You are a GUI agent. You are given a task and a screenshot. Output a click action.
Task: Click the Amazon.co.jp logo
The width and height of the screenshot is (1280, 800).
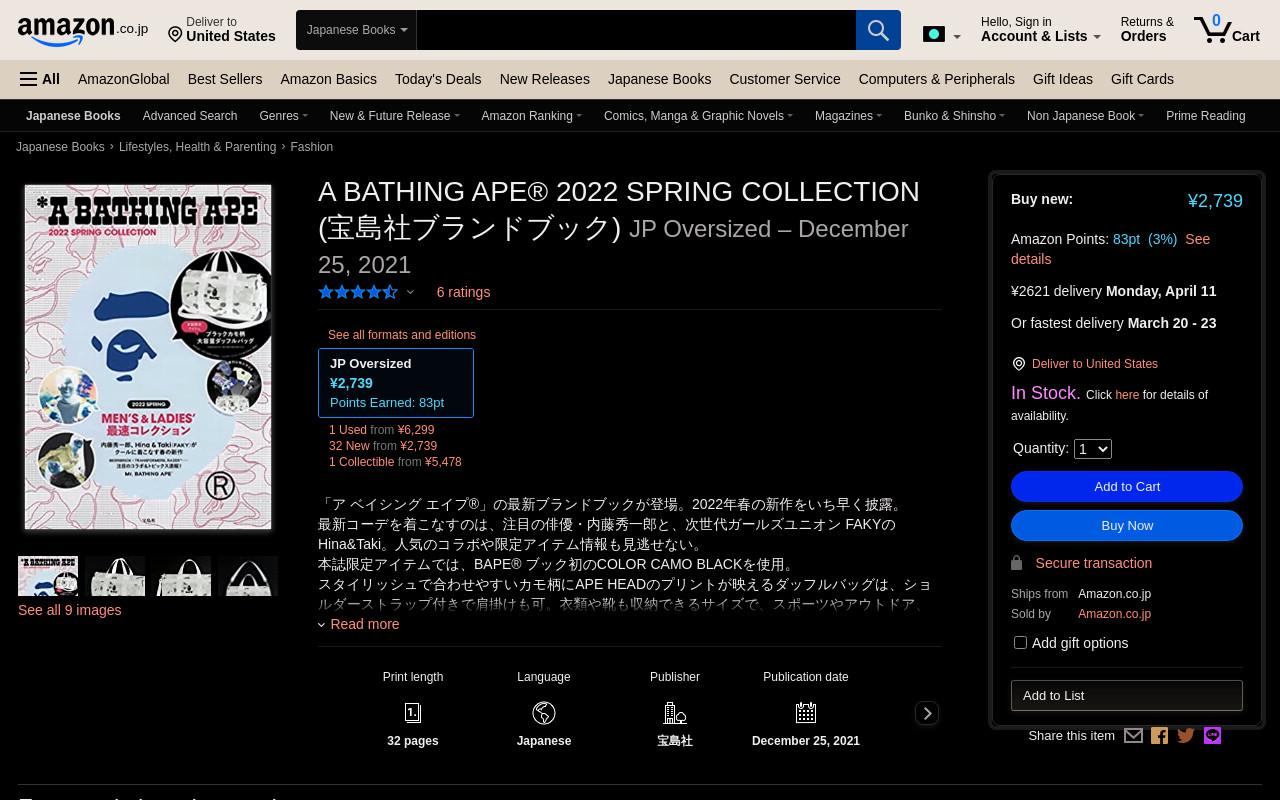pos(83,31)
